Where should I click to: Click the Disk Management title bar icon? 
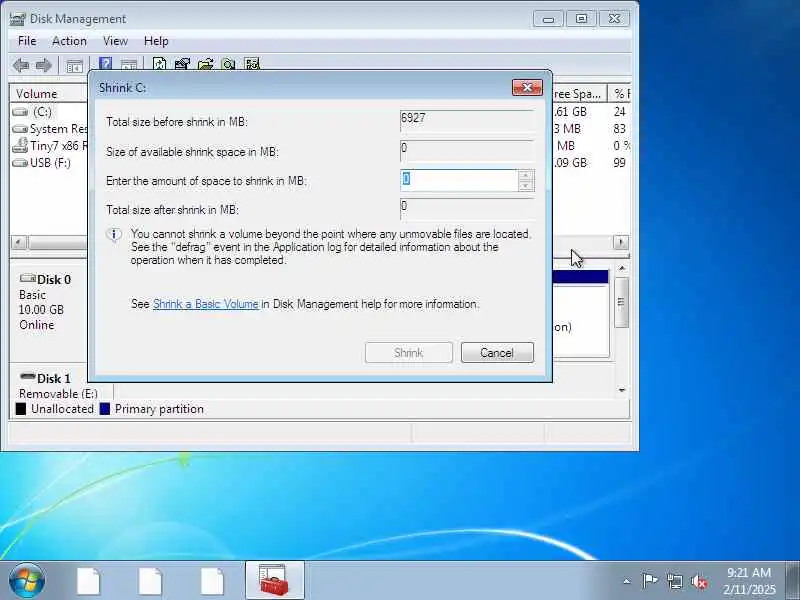coord(17,19)
